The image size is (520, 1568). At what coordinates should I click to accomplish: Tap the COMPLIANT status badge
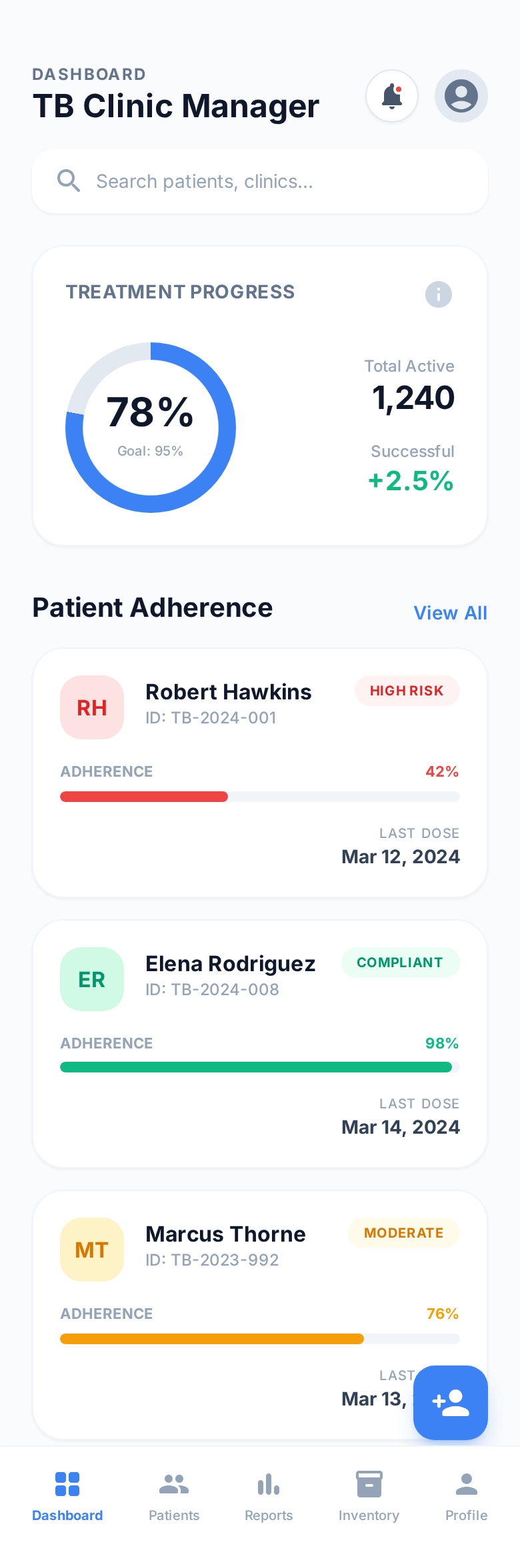tap(400, 963)
